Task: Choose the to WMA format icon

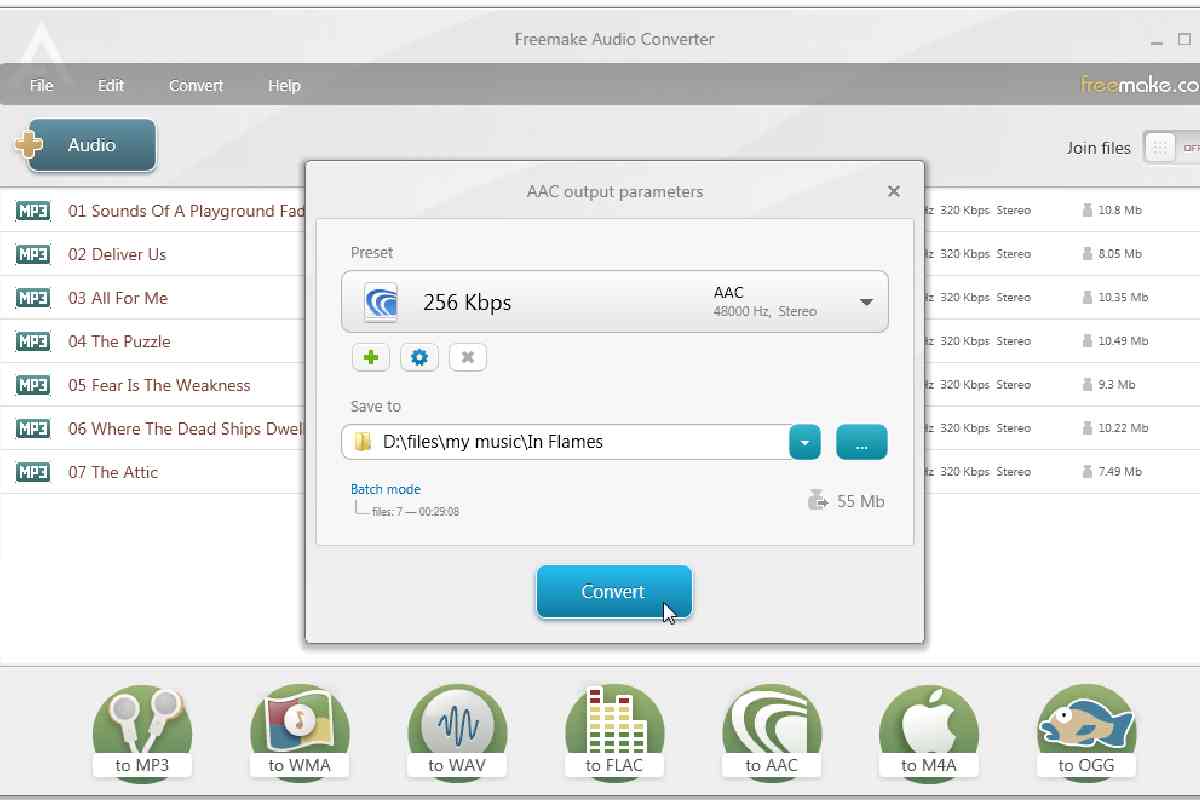Action: click(300, 731)
